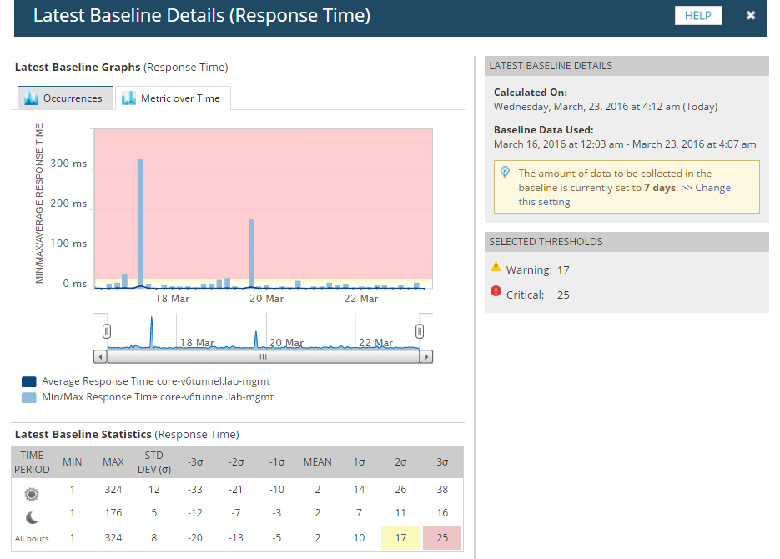Click the scrollbar left arrow under chart

click(99, 355)
